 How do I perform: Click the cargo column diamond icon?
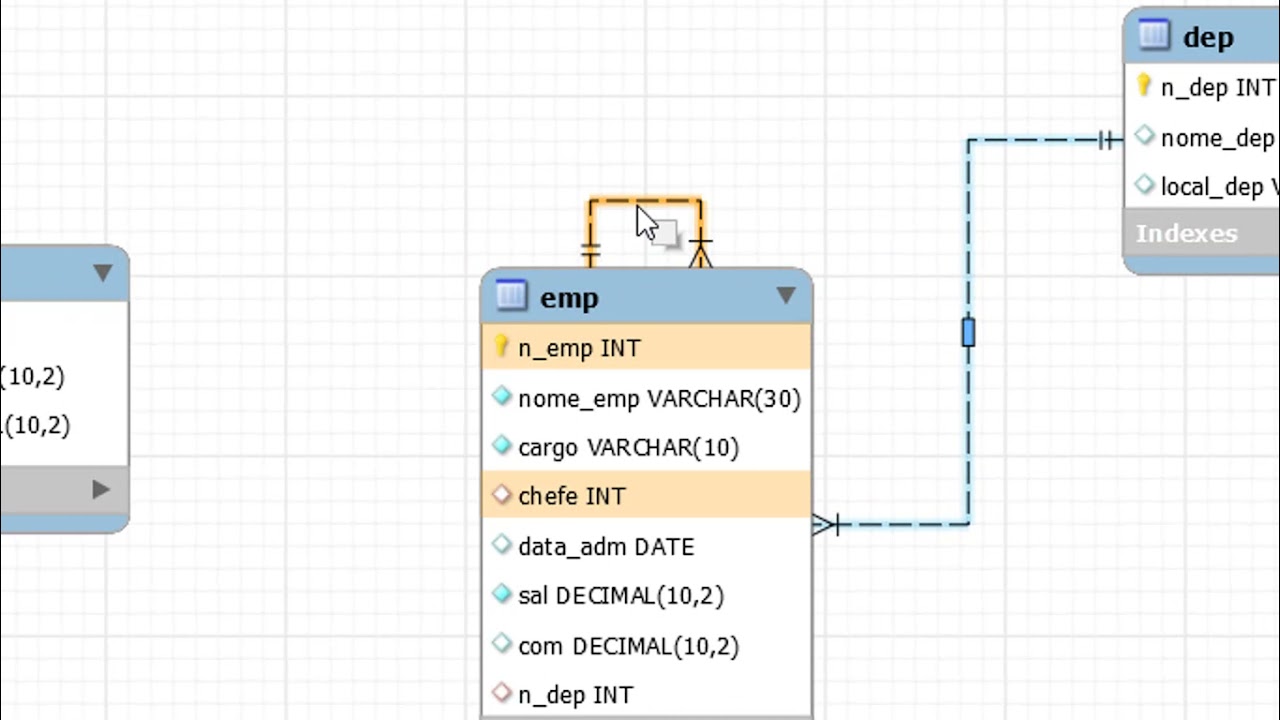[x=502, y=446]
